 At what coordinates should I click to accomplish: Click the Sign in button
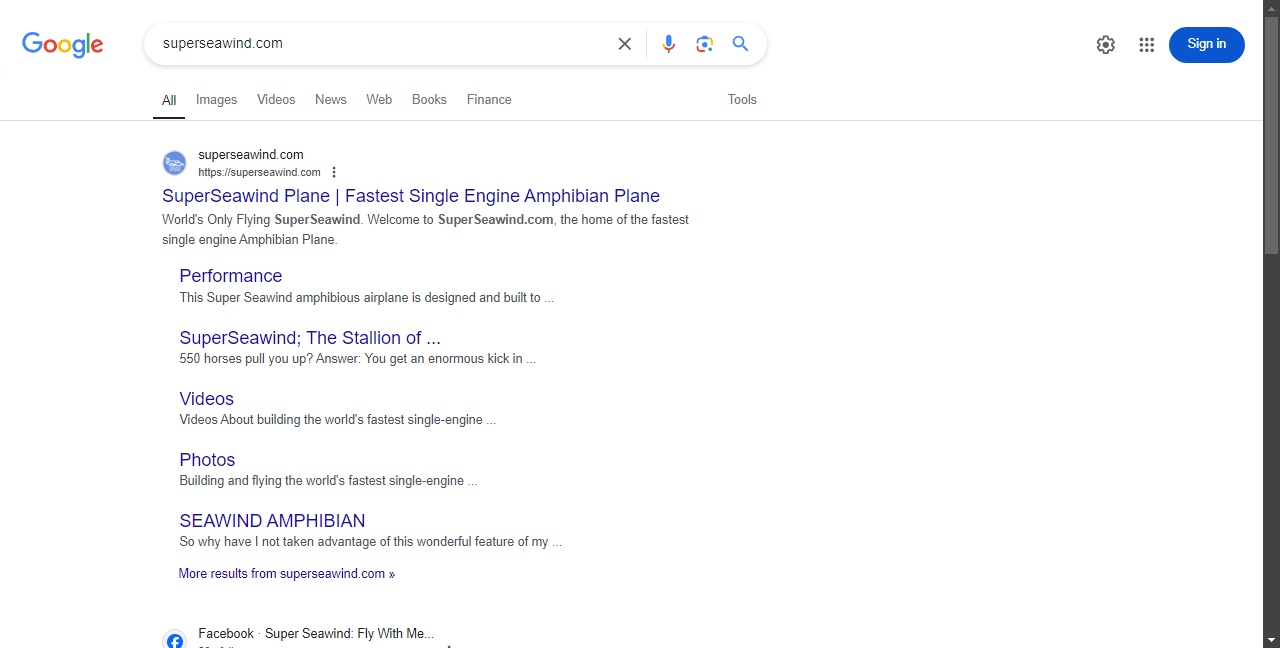point(1207,45)
